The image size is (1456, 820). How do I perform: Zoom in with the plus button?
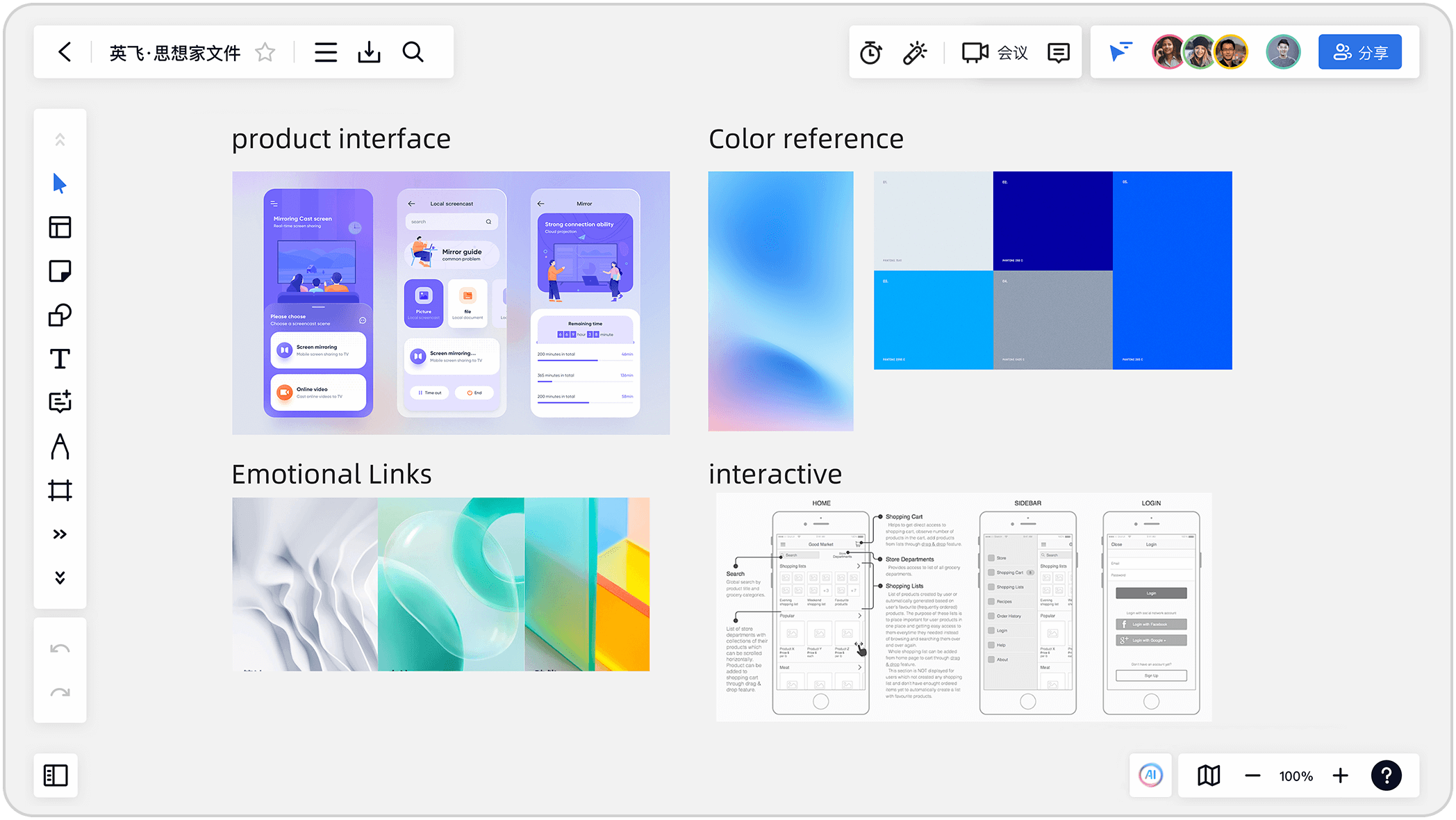1341,776
